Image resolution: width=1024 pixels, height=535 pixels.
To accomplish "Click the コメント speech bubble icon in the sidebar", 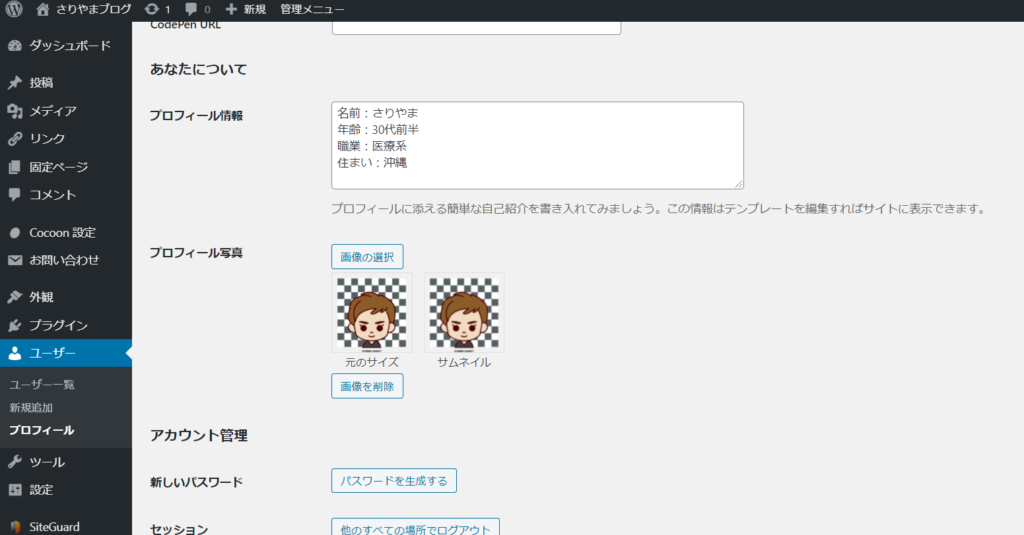I will pos(14,195).
